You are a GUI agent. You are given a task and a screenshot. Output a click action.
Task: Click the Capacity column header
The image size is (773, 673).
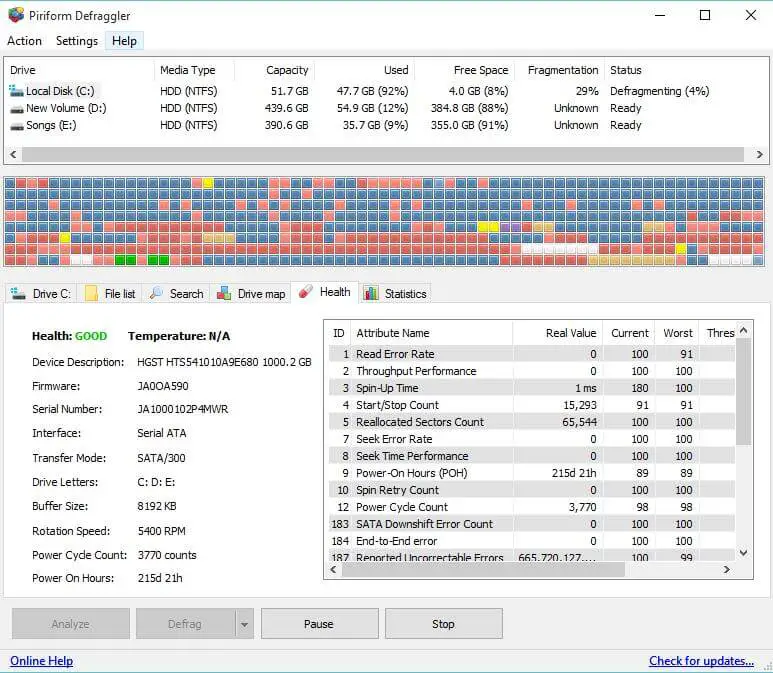coord(274,70)
